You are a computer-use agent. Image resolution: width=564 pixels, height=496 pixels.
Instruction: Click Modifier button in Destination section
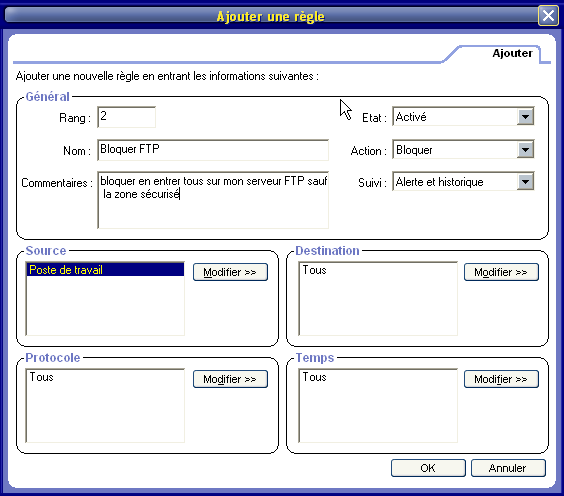[x=501, y=272]
